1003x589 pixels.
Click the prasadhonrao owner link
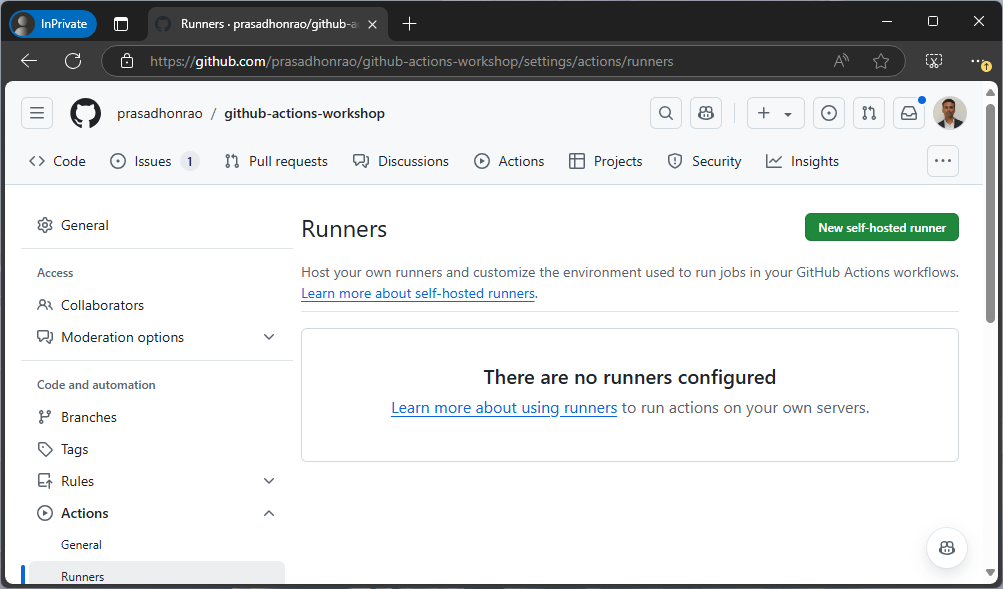point(159,113)
